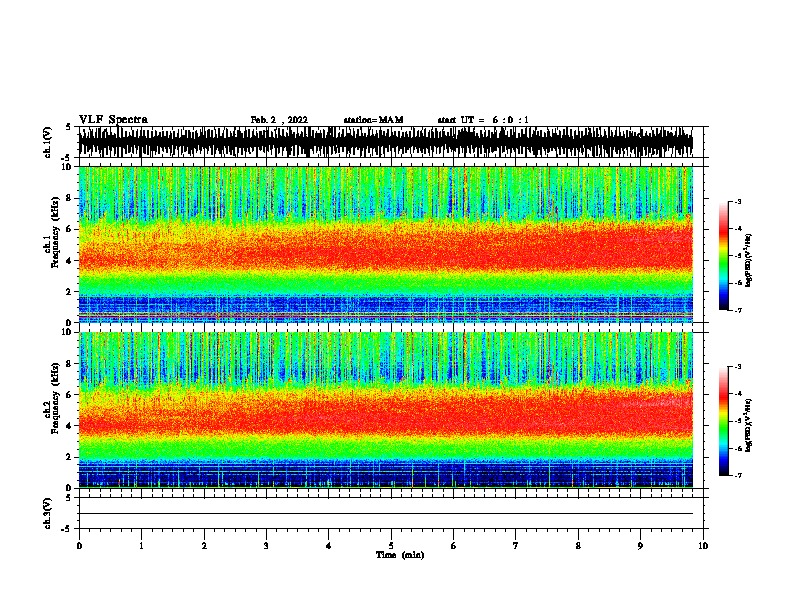Viewport: 792px width, 612px height.
Task: Click time axis tick label "8"
Action: click(578, 546)
